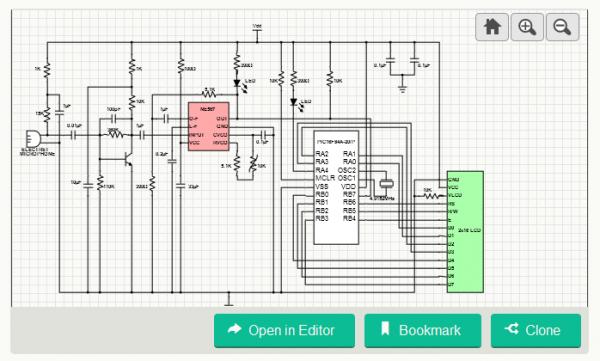Select the NPN transistor symbol
Image resolution: width=600 pixels, height=361 pixels.
pyautogui.click(x=128, y=158)
